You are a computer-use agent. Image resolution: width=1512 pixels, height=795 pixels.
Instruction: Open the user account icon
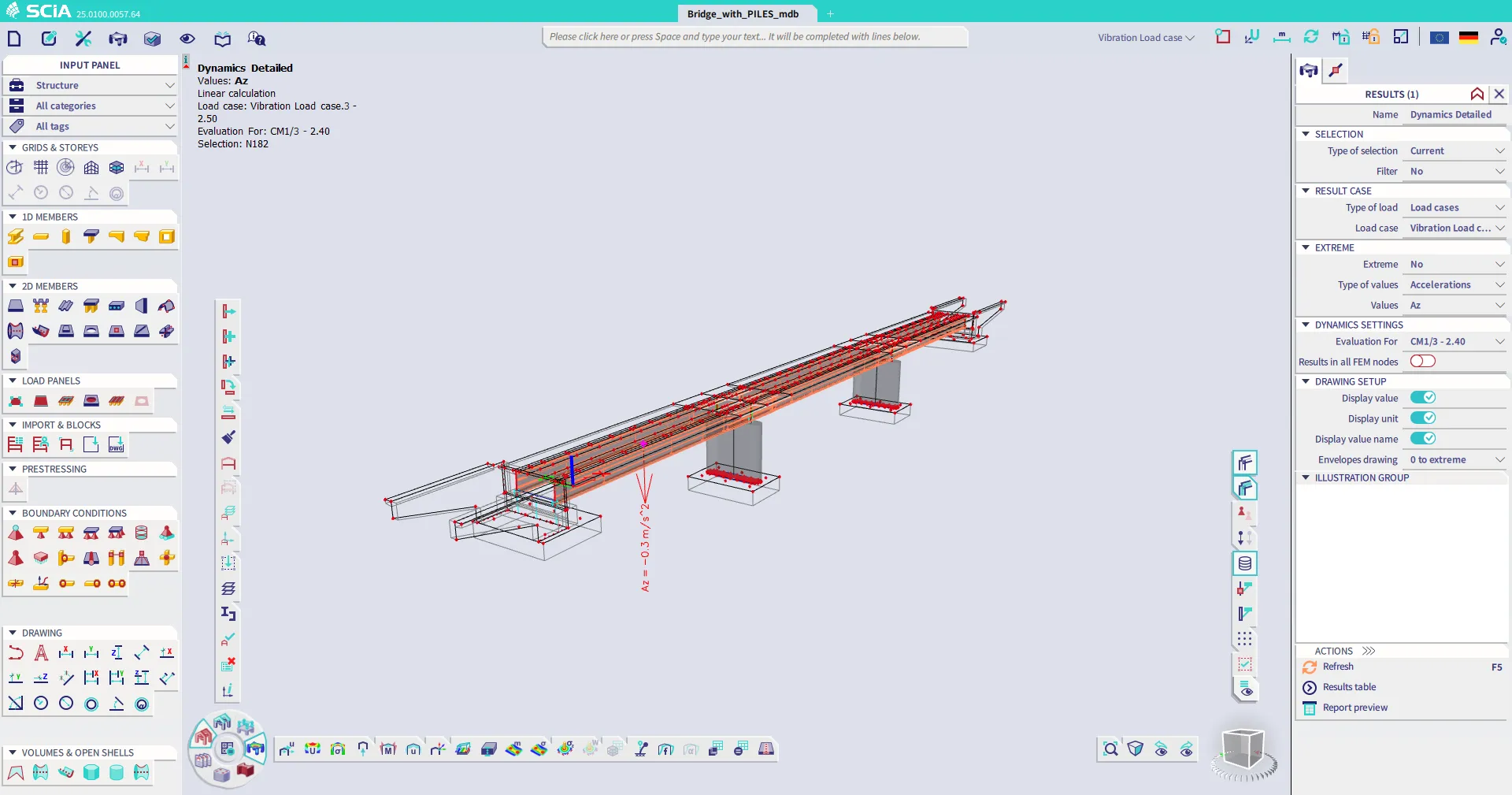1498,36
